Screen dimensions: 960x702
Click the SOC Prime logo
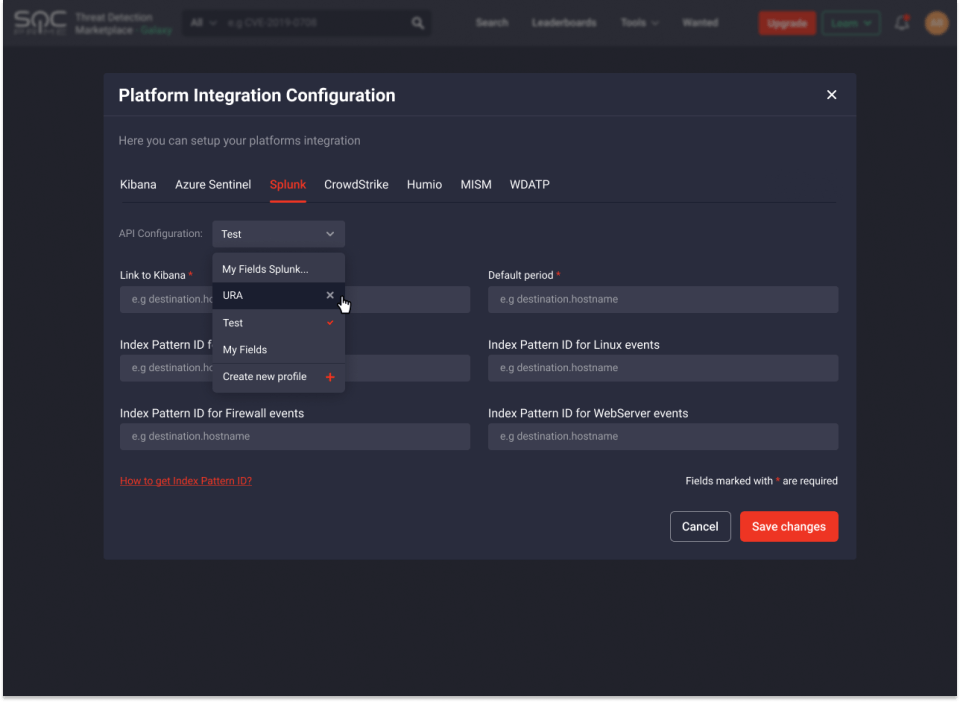(x=40, y=22)
